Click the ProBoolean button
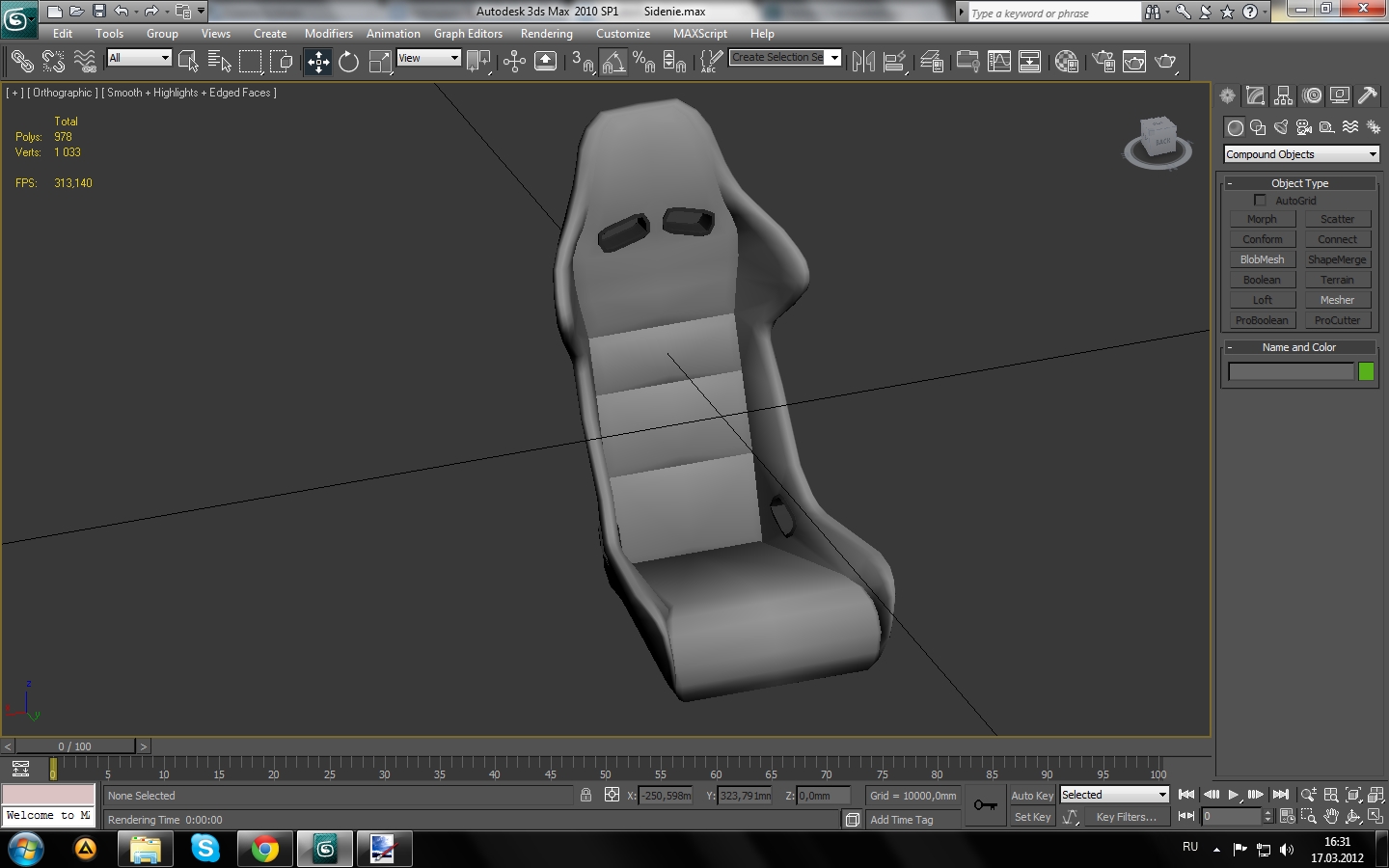The image size is (1389, 868). pyautogui.click(x=1262, y=320)
